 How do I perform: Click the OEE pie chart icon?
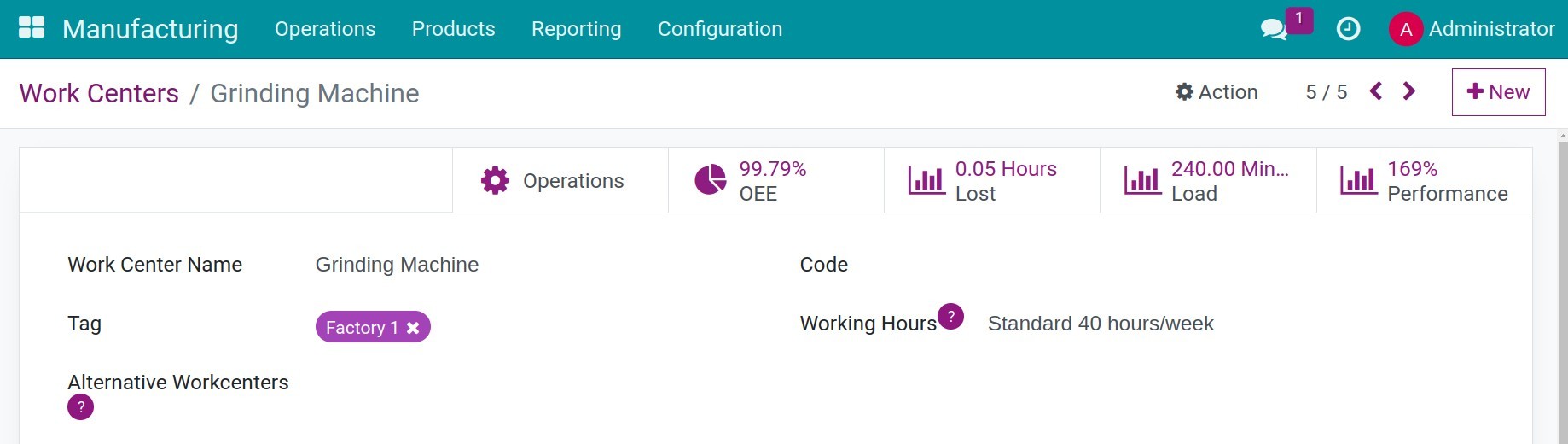[710, 180]
